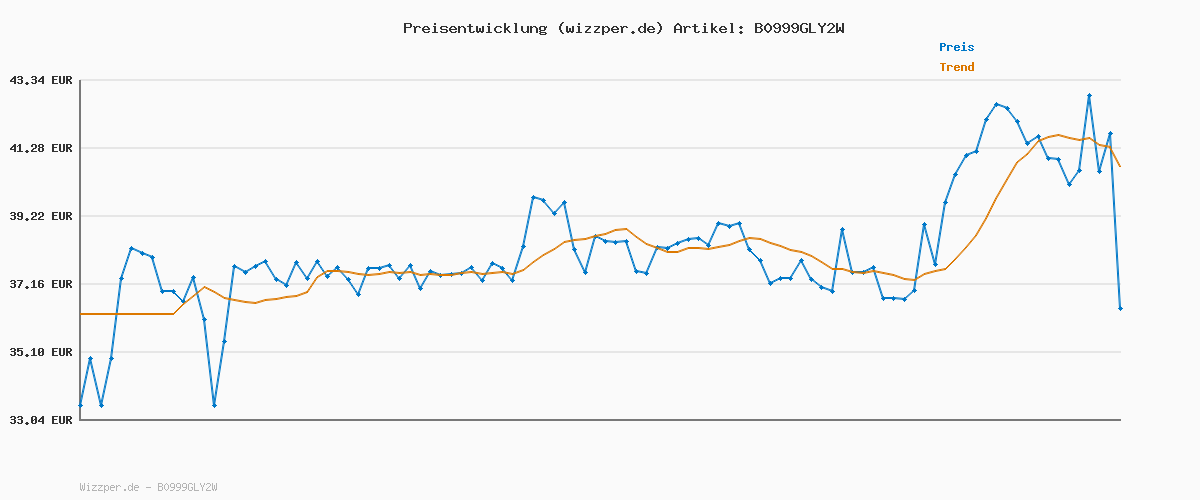The image size is (1200, 500).
Task: Click the second blue price point from left
Action: tap(90, 358)
